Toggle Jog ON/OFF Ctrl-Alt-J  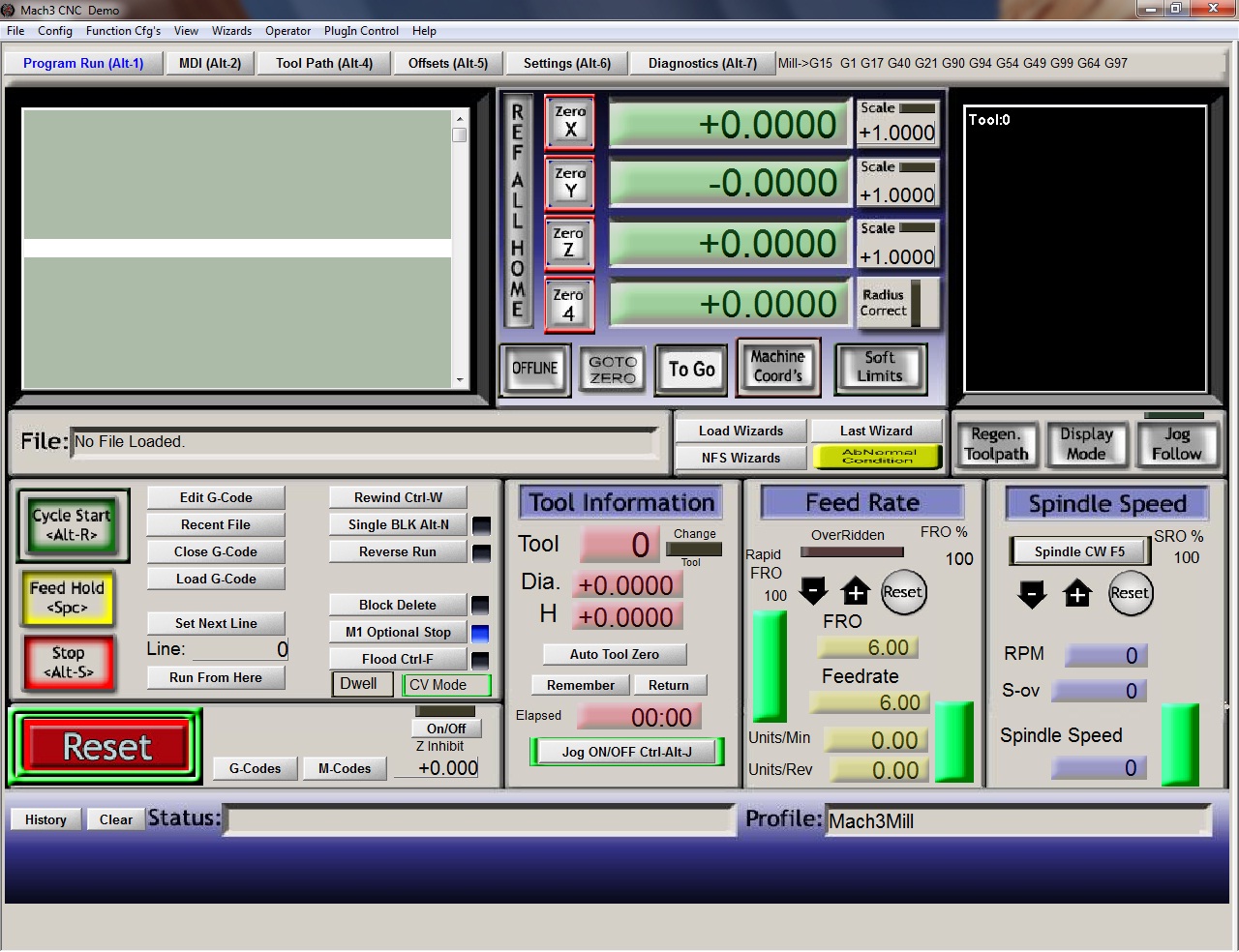coord(626,752)
